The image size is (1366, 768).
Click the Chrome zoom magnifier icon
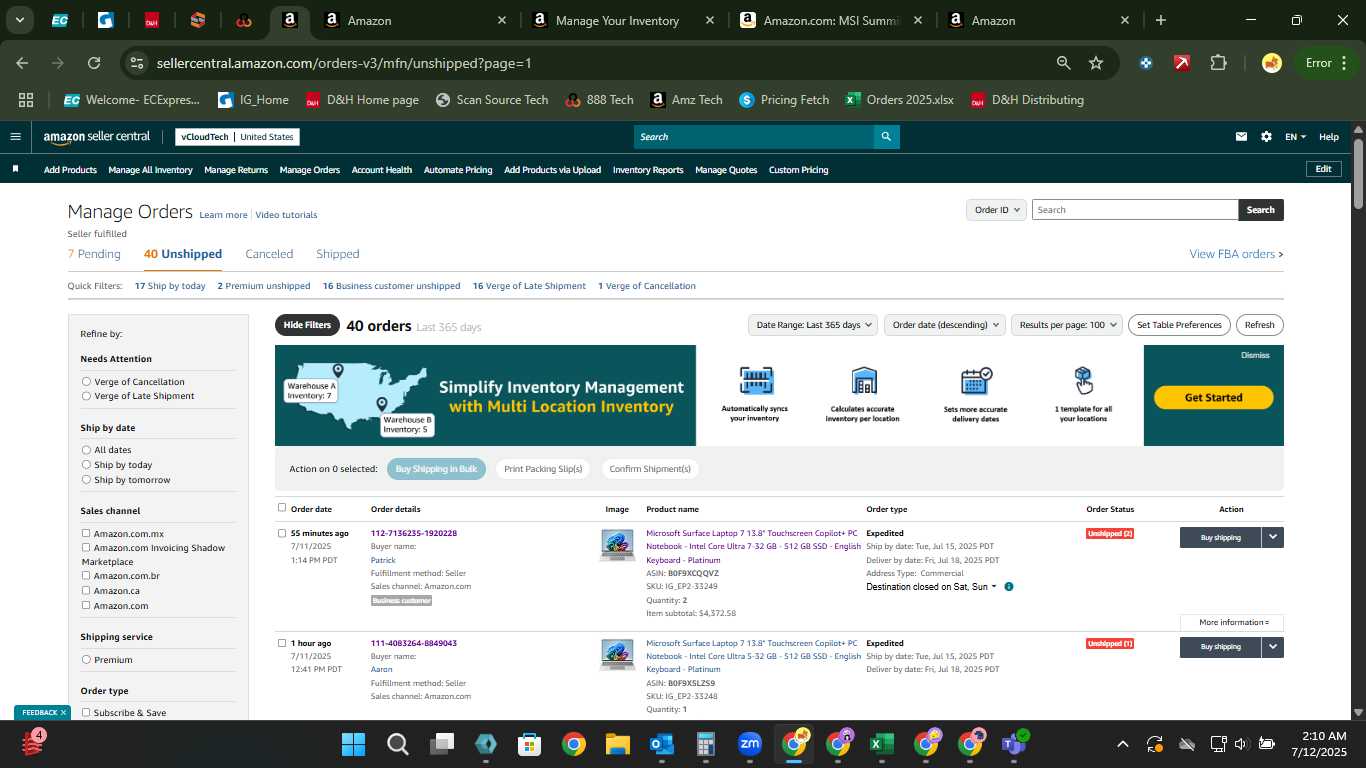[1064, 63]
